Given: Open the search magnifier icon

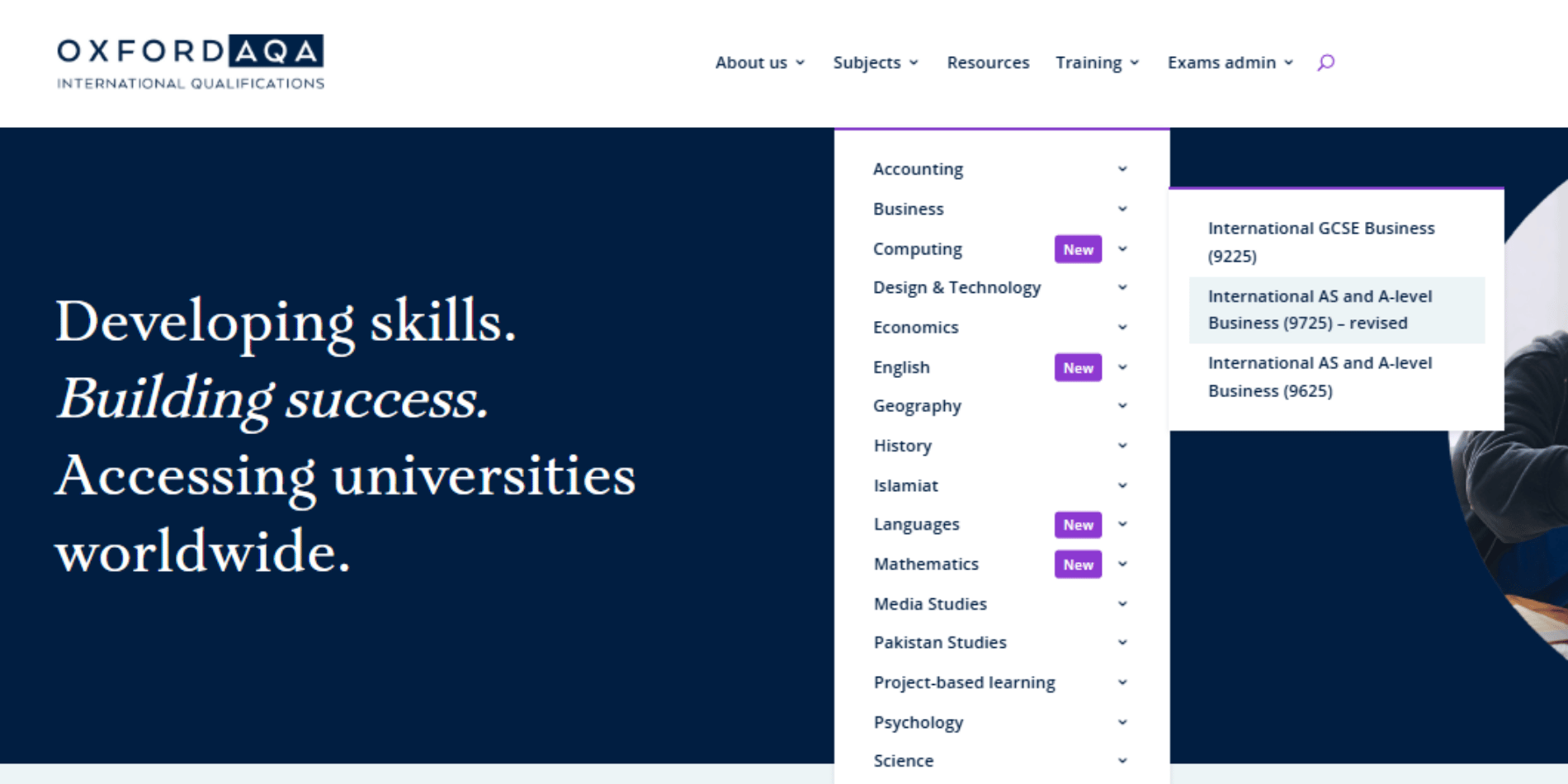Looking at the screenshot, I should pos(1325,63).
